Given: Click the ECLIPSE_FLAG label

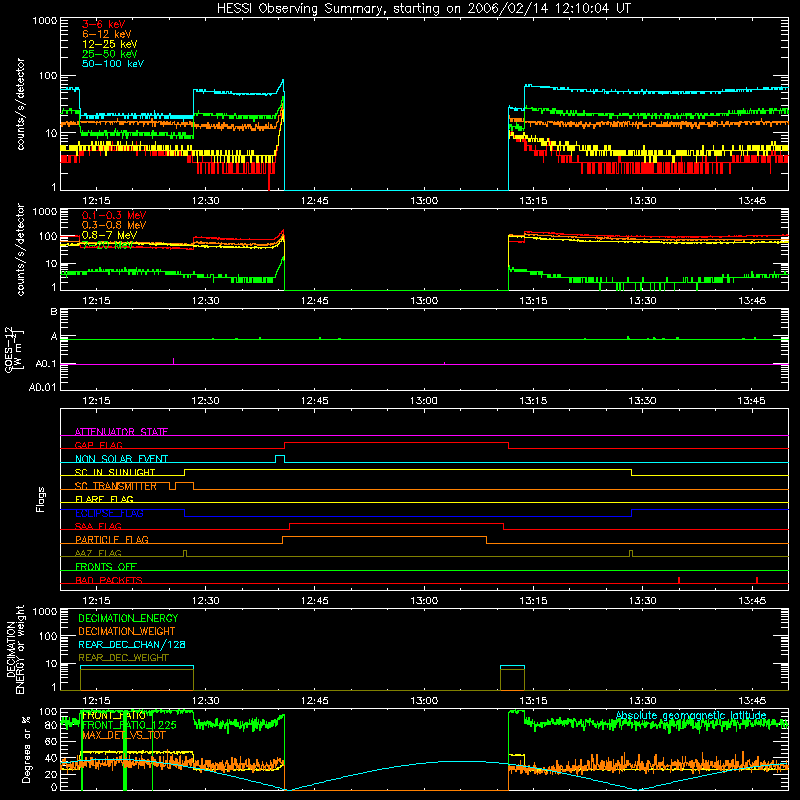Looking at the screenshot, I should [x=109, y=513].
